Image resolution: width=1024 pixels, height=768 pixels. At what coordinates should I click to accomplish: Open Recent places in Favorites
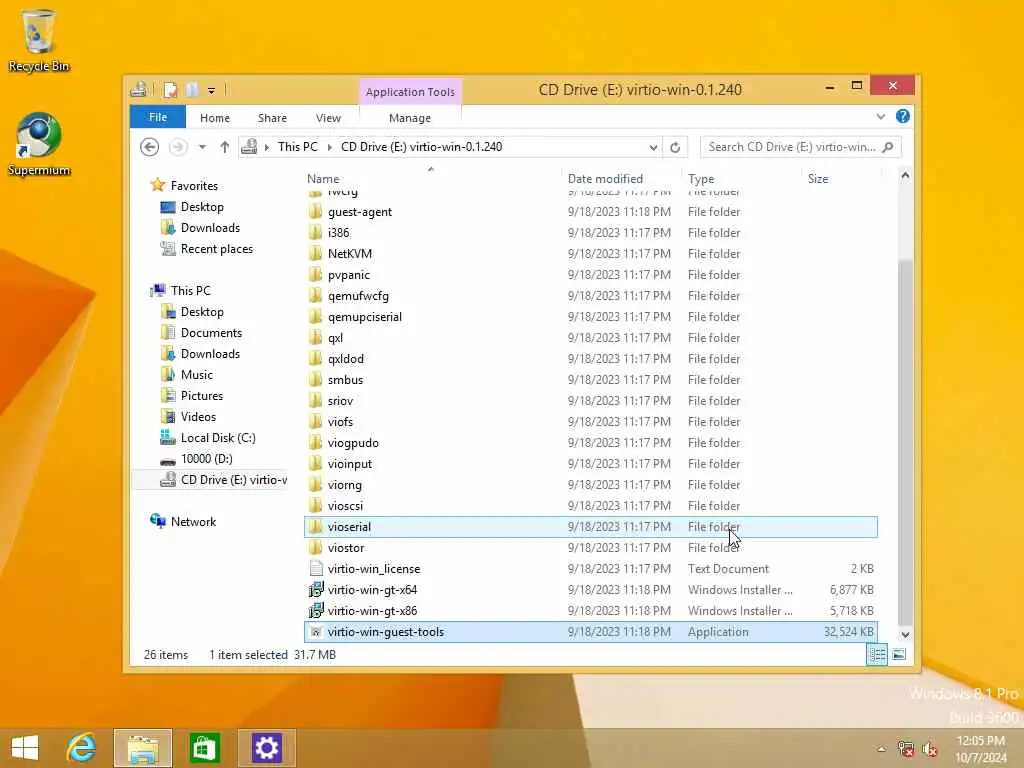tap(217, 249)
